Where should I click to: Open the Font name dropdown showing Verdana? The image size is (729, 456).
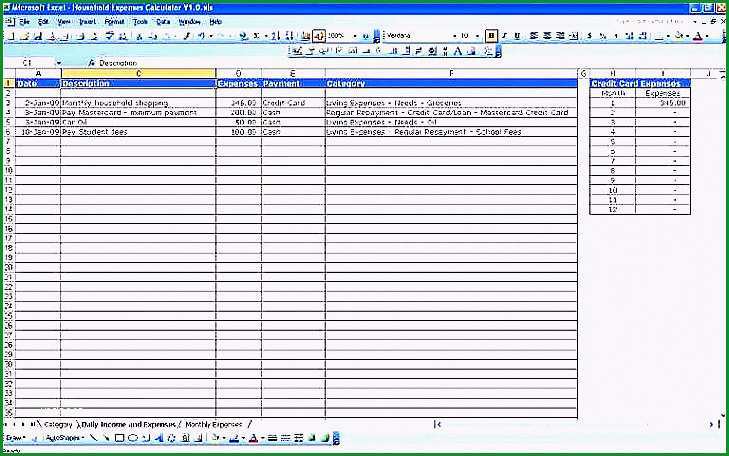454,36
